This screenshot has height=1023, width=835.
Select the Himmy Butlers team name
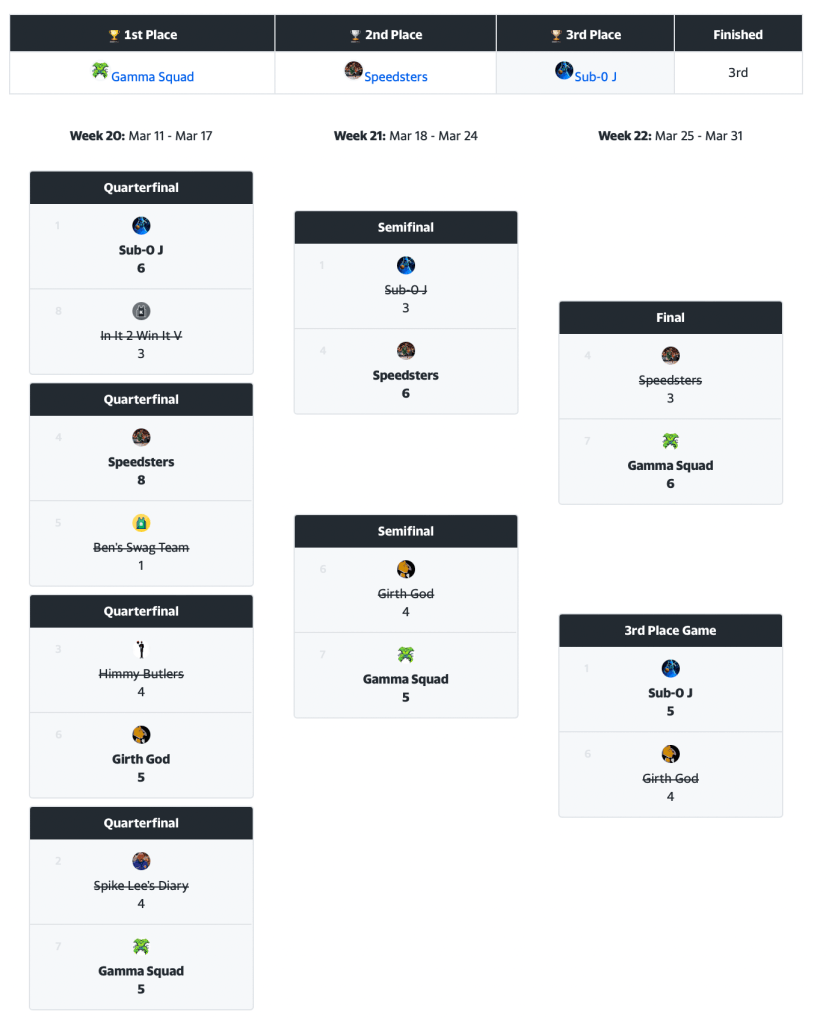point(141,674)
